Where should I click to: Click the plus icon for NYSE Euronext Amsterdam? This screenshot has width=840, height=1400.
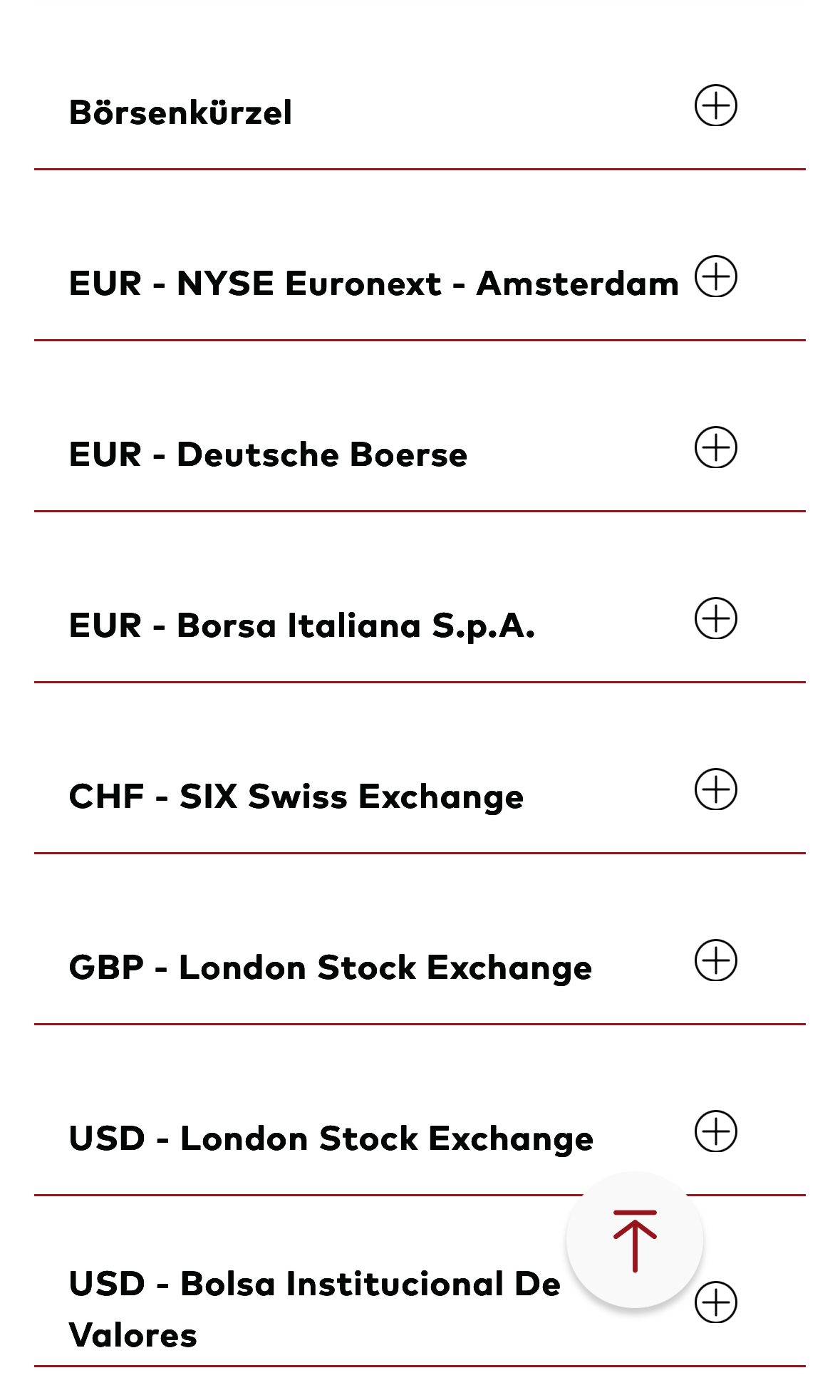pos(715,276)
